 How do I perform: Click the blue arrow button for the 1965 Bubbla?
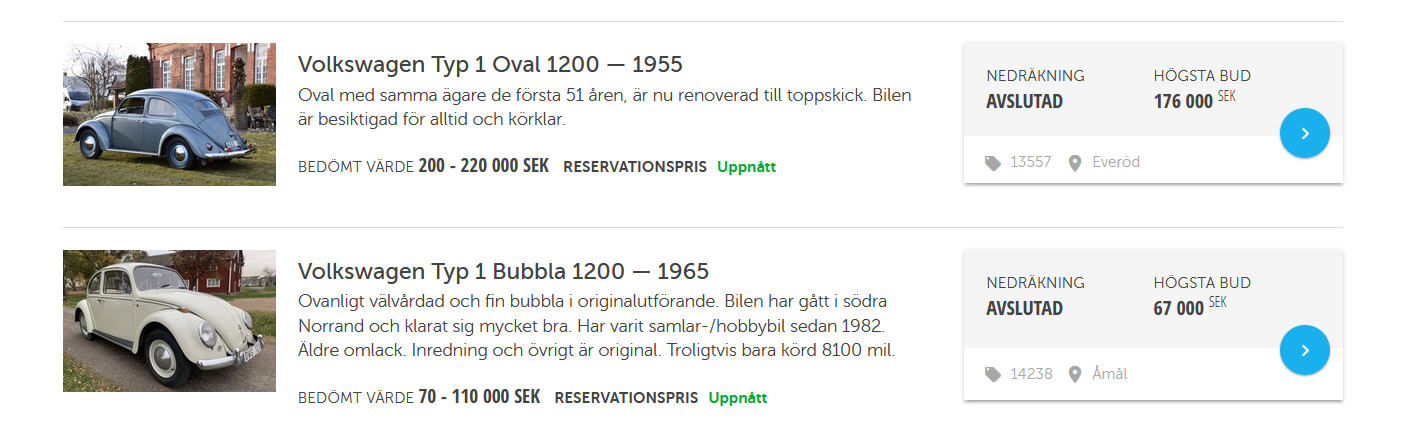pos(1304,350)
